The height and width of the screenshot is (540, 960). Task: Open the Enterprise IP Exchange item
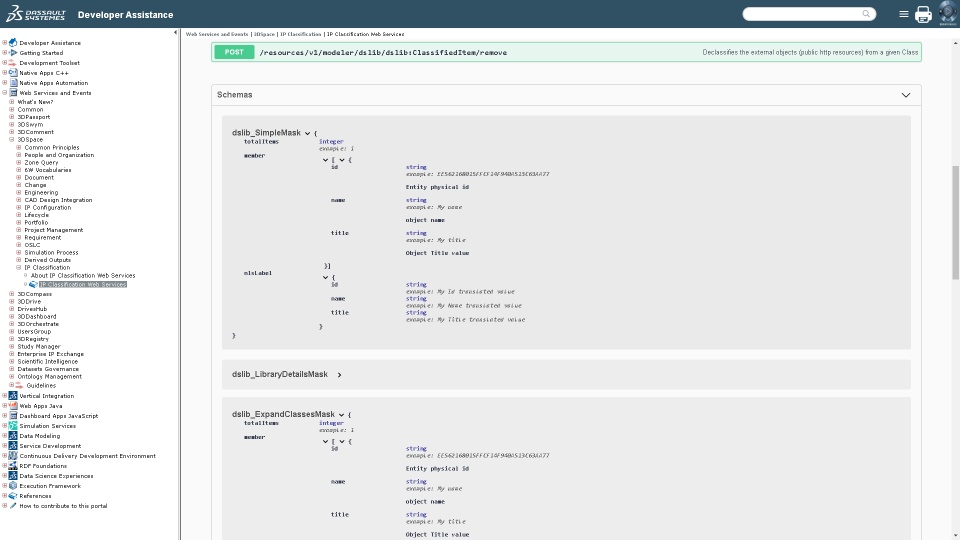coord(50,354)
